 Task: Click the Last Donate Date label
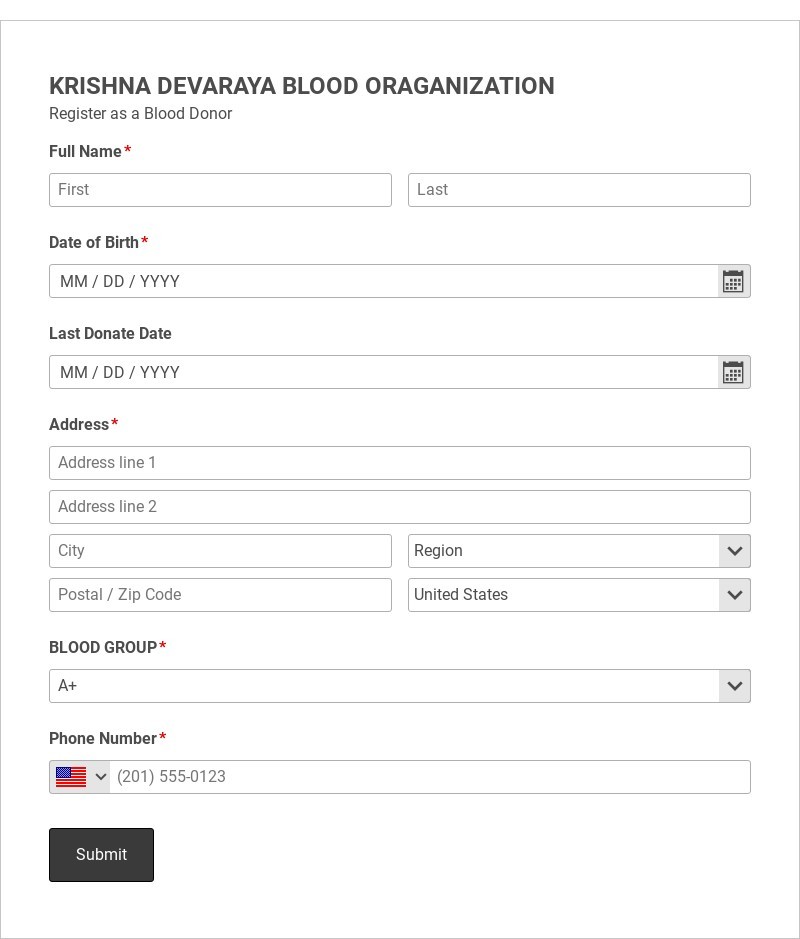(110, 334)
